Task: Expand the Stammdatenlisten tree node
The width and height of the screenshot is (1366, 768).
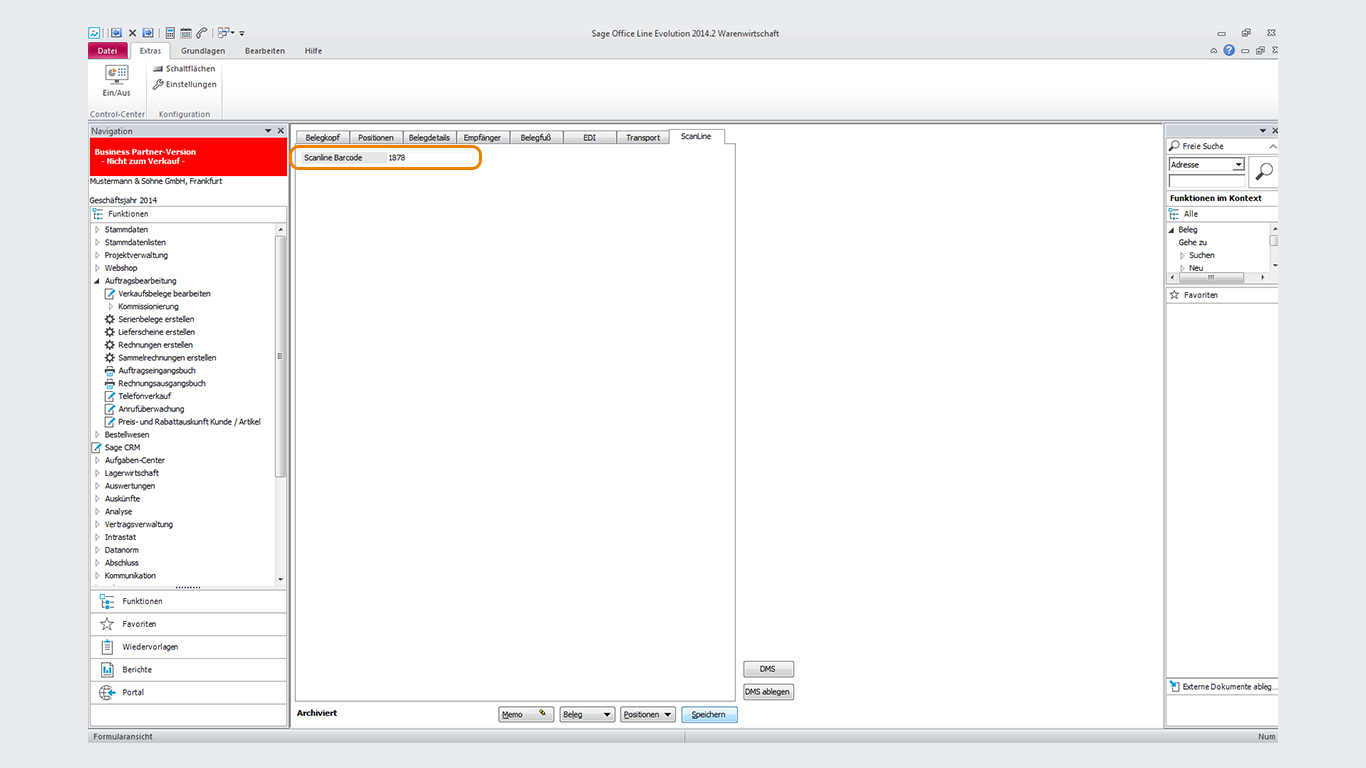Action: (x=97, y=243)
